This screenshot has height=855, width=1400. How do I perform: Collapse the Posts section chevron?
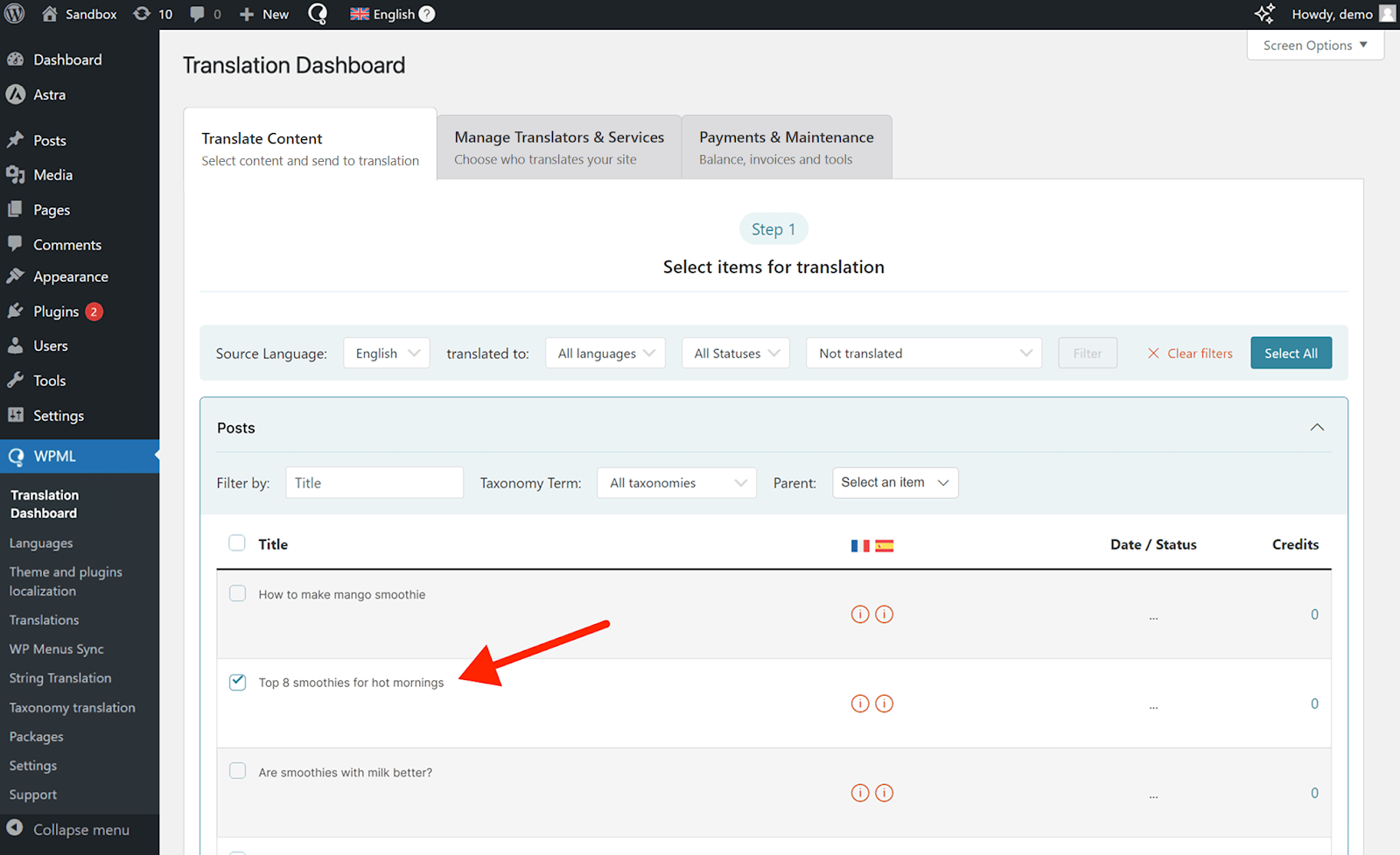[x=1317, y=427]
